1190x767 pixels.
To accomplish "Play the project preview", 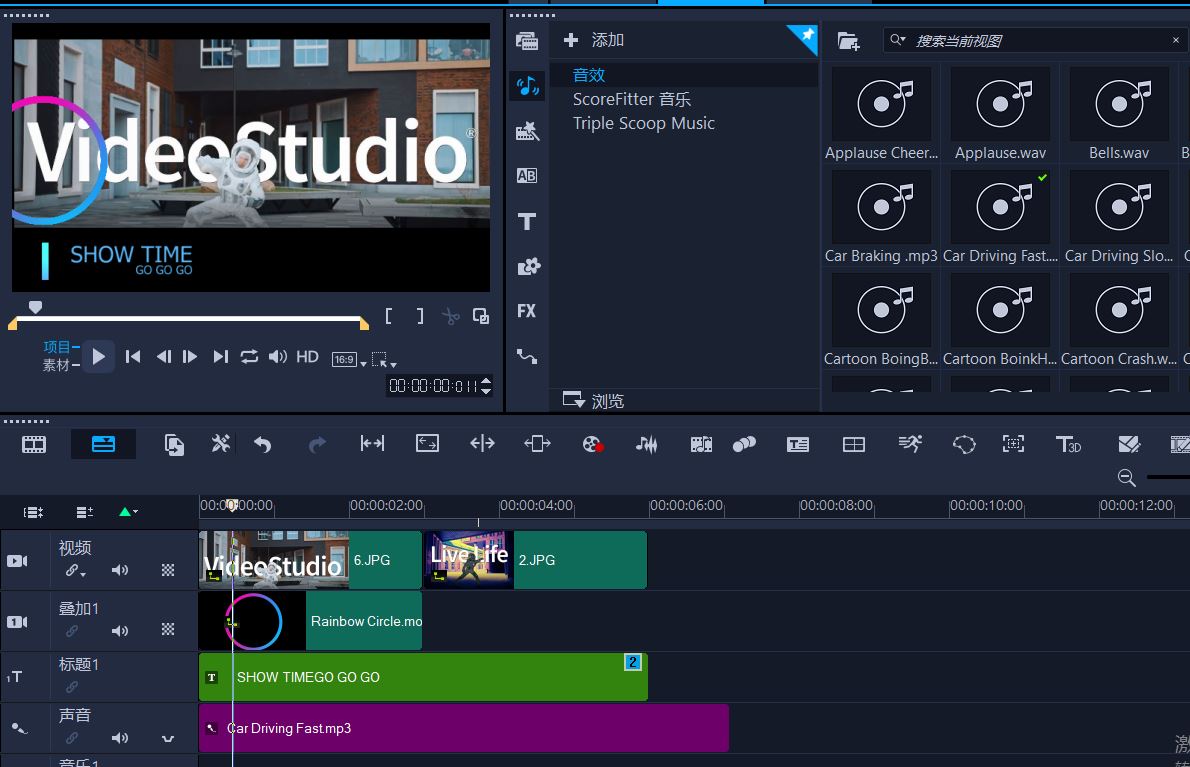I will [x=98, y=357].
